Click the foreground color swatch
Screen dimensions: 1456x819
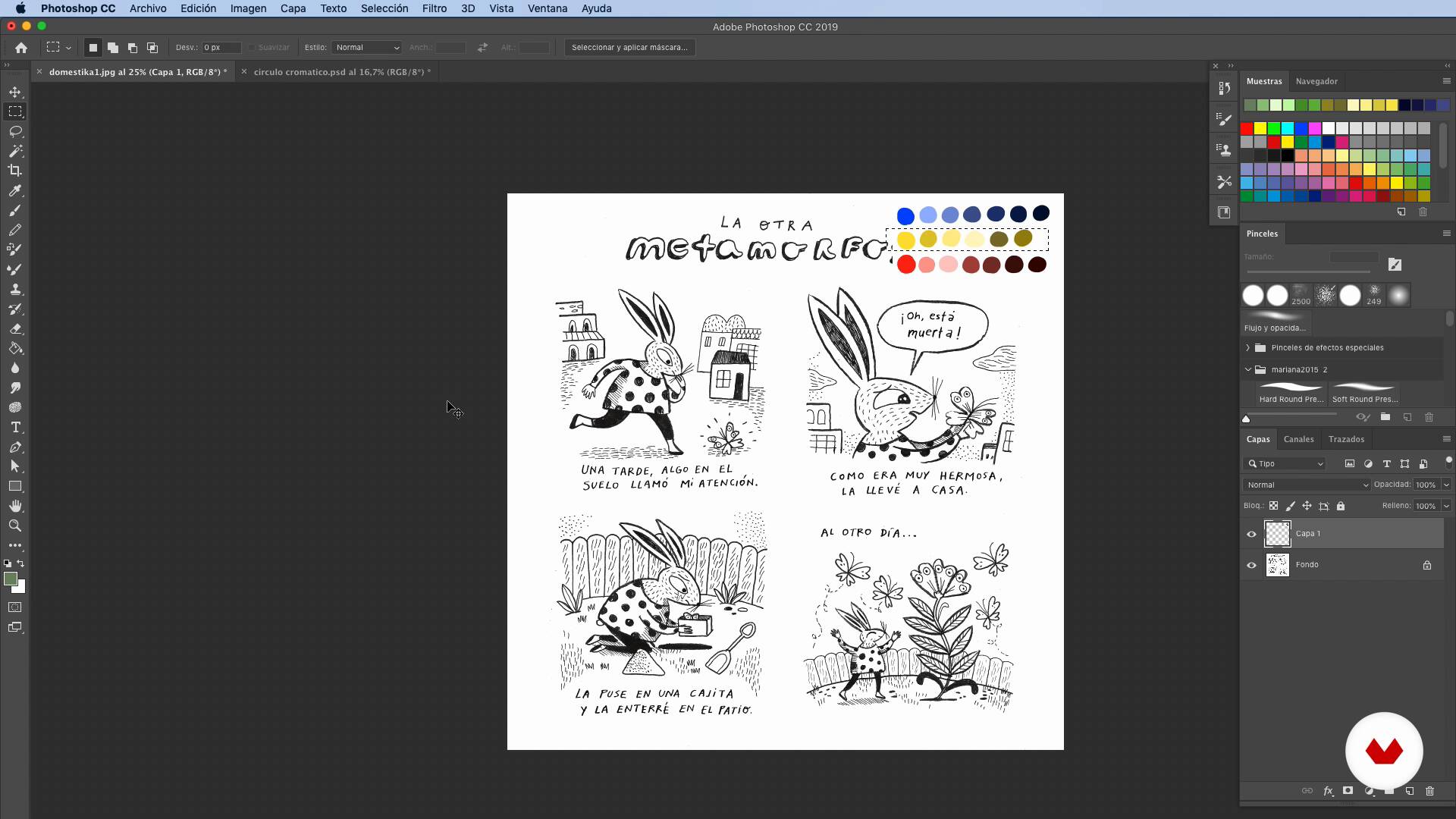11,579
